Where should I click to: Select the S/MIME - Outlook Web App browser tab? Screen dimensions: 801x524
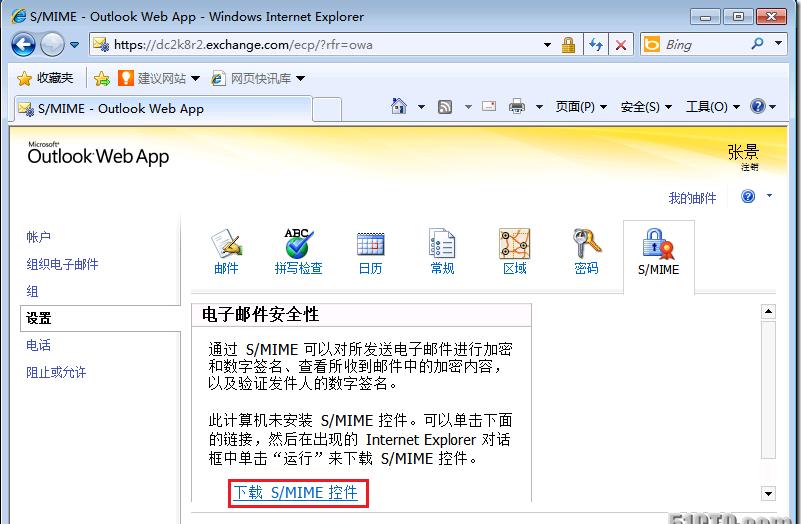tap(162, 109)
